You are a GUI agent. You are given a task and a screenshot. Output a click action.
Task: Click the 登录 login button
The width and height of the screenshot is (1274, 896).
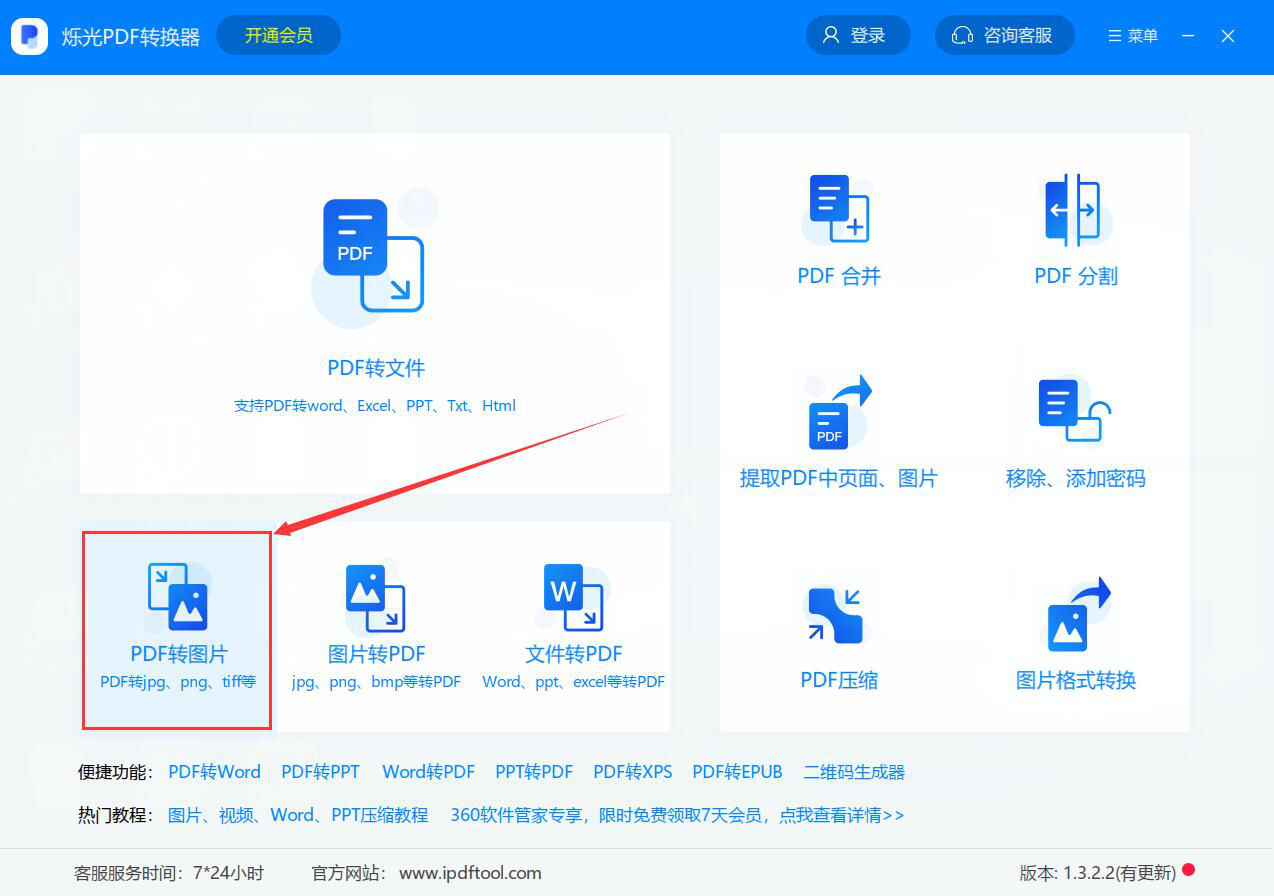tap(858, 35)
